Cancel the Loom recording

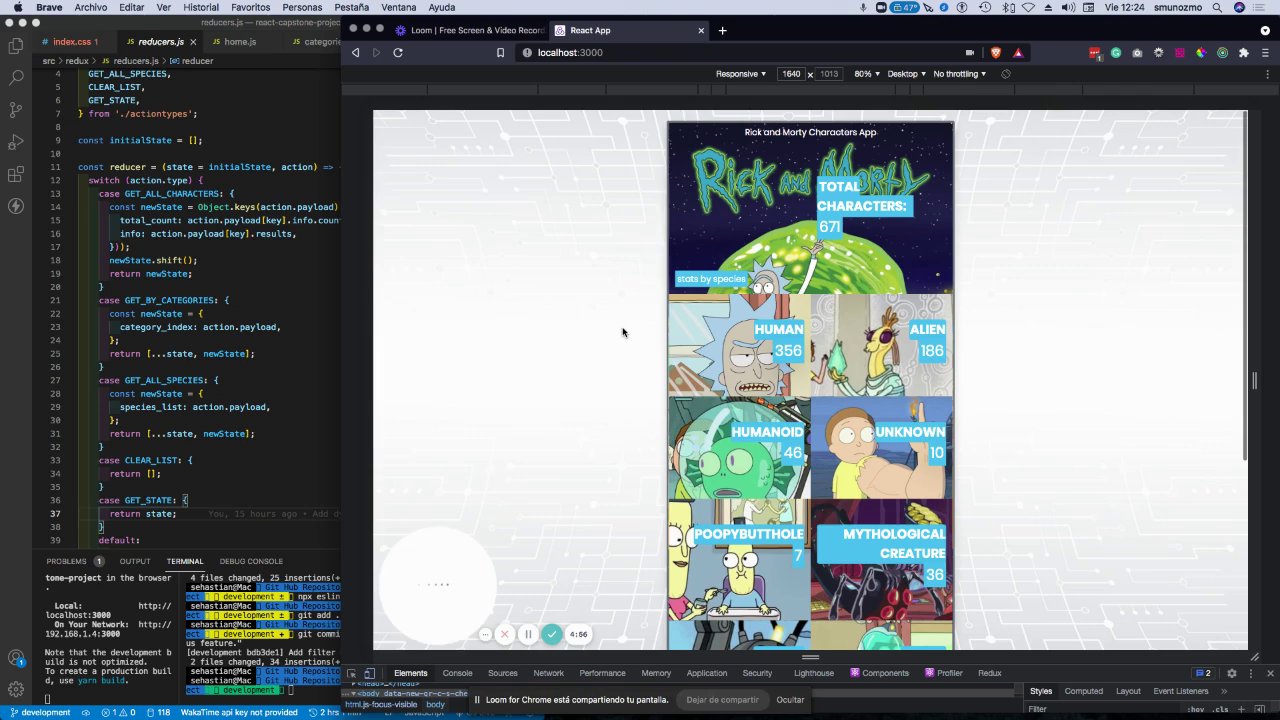click(x=505, y=634)
